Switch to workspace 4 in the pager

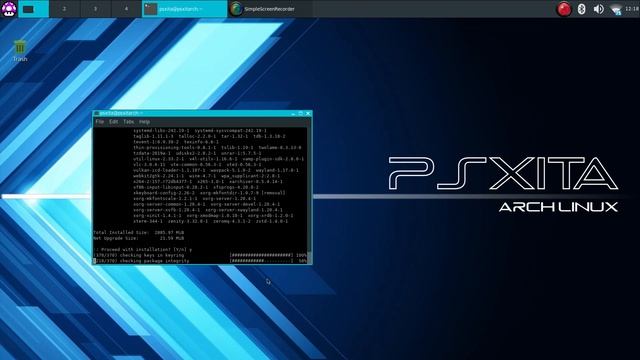tap(126, 9)
